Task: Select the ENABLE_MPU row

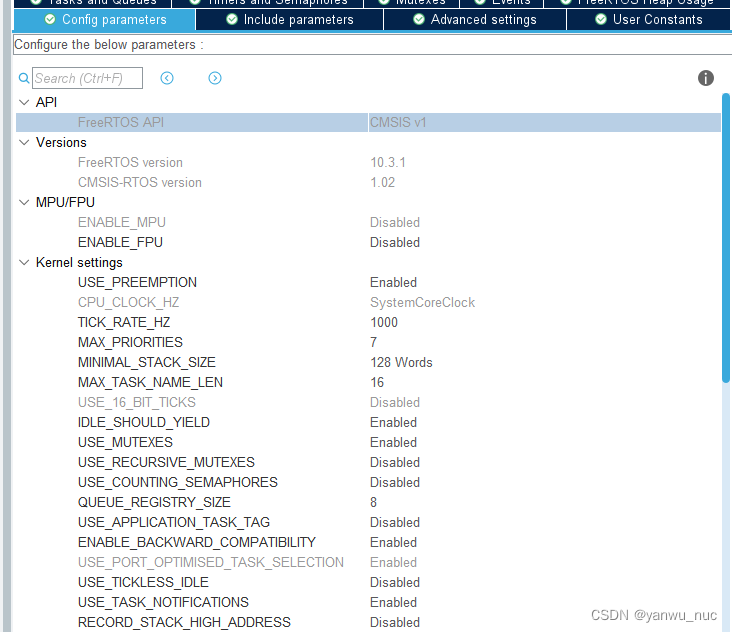Action: 368,222
